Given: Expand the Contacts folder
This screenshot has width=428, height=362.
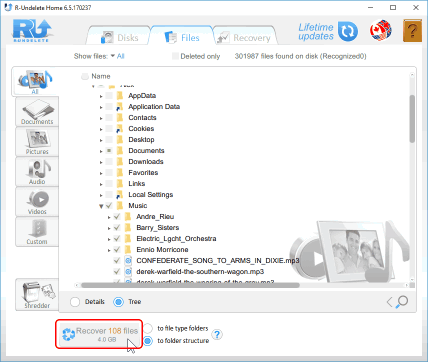Looking at the screenshot, I should 101,118.
